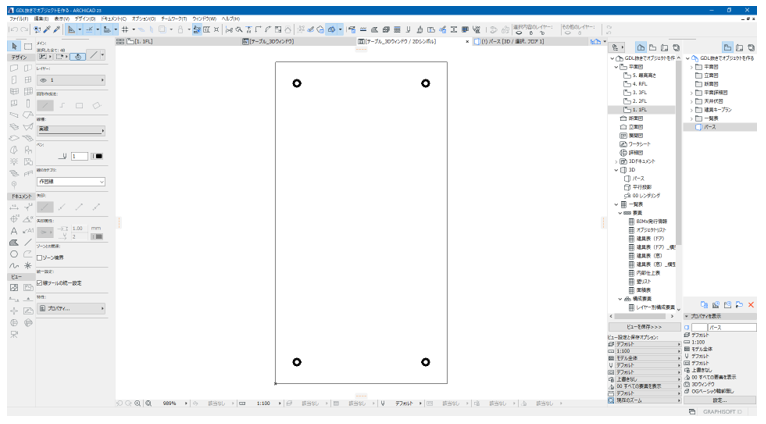Click the Layout Book icon in the right organizer pane
This screenshot has height=424, width=766.
(740, 47)
